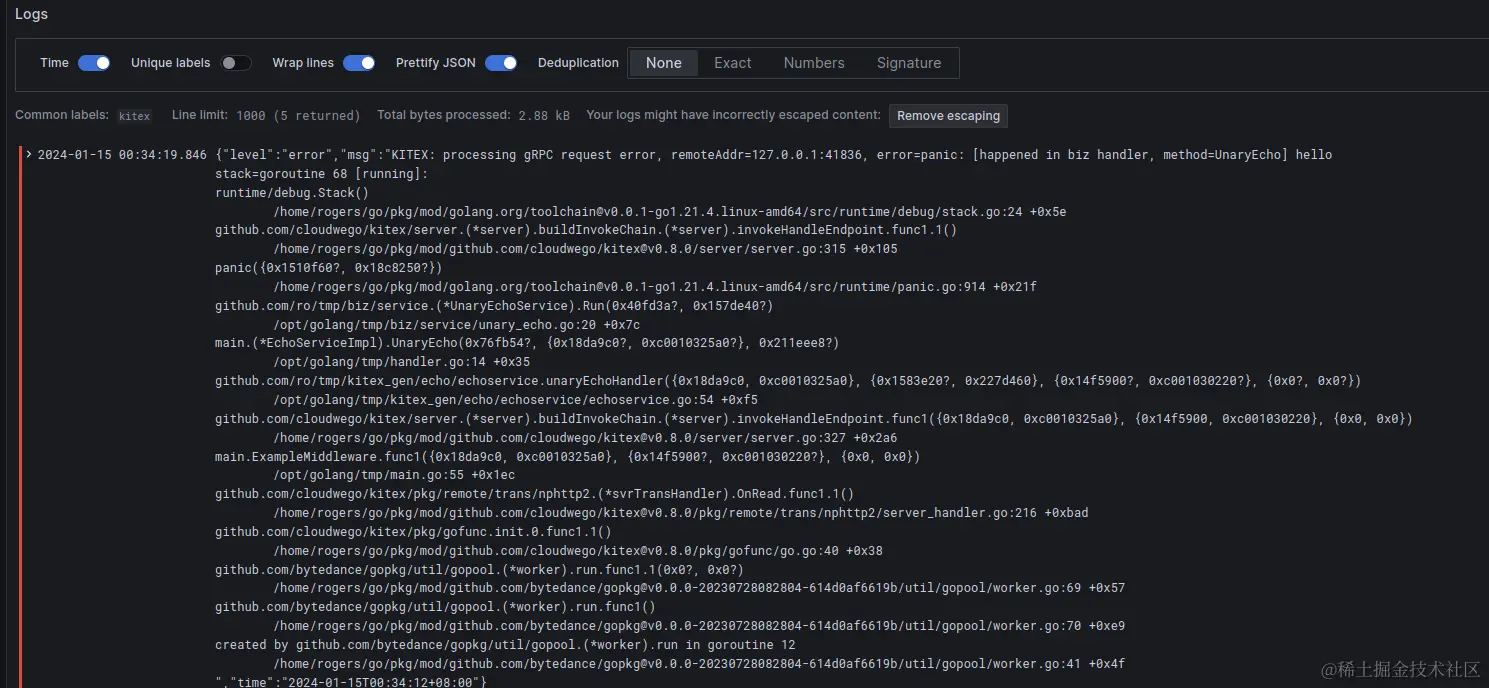Click the /opt/golang/tmp/main.go:55 line
Image resolution: width=1489 pixels, height=688 pixels.
click(x=395, y=476)
